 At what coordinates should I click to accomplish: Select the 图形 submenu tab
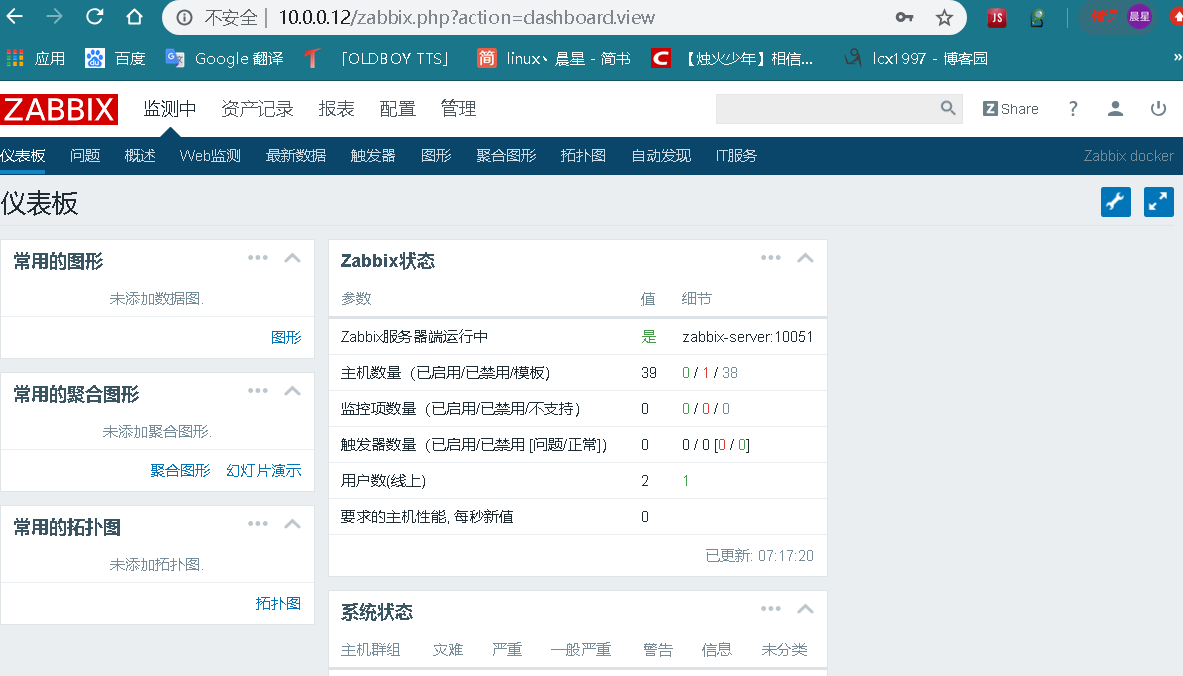click(436, 155)
